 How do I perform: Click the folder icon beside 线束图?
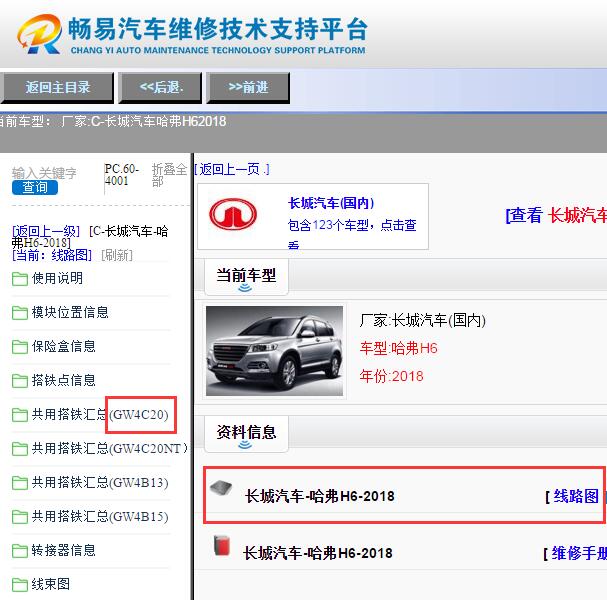point(20,585)
